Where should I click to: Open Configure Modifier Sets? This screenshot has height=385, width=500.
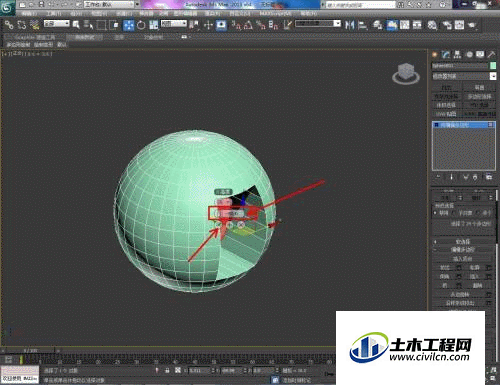click(489, 177)
